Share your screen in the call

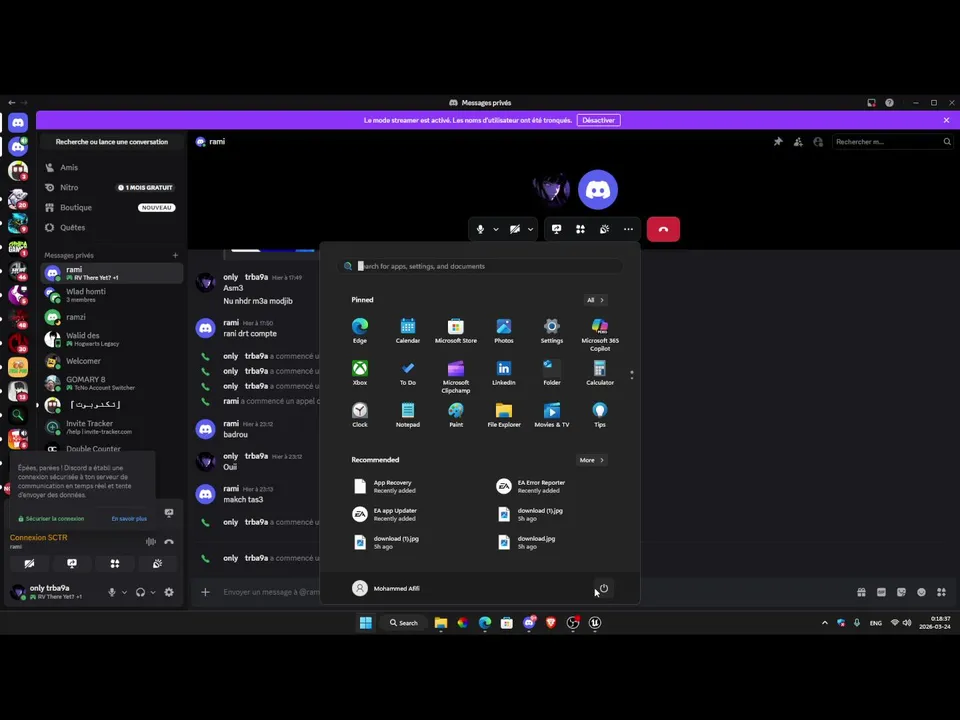point(557,229)
